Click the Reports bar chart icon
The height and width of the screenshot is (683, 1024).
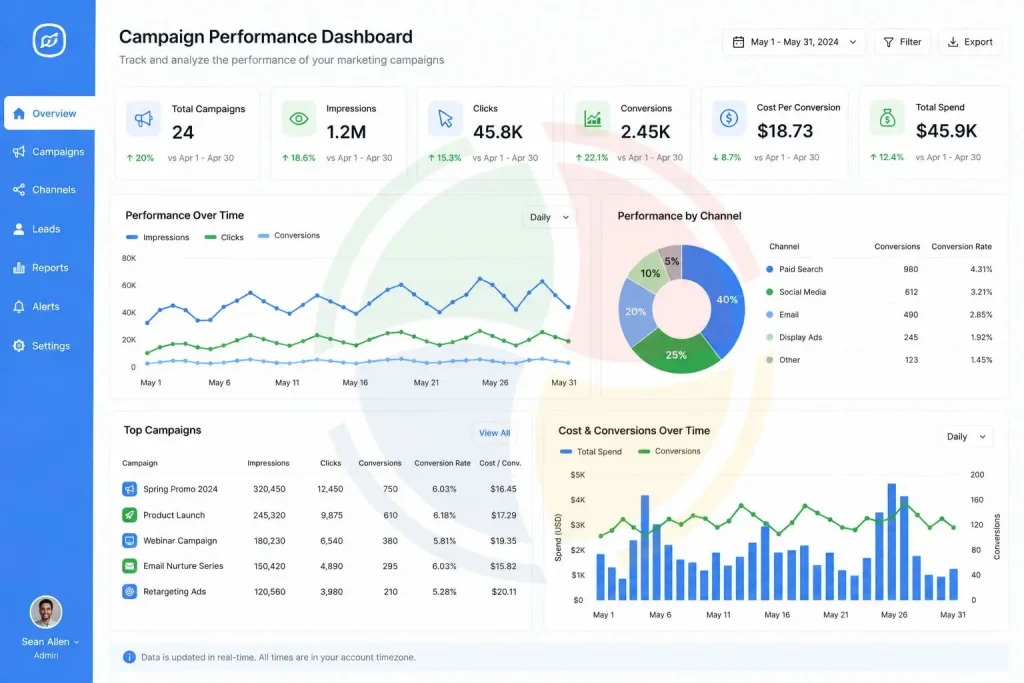(x=19, y=268)
